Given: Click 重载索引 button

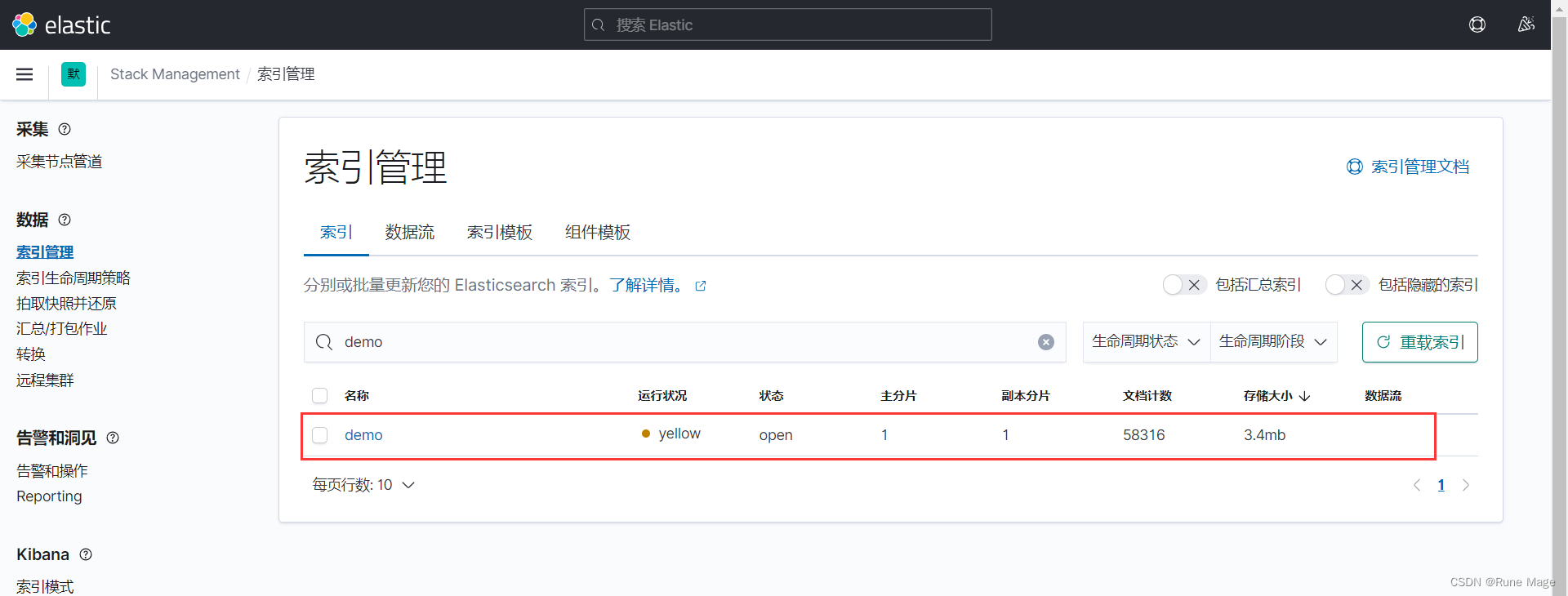Looking at the screenshot, I should point(1420,342).
